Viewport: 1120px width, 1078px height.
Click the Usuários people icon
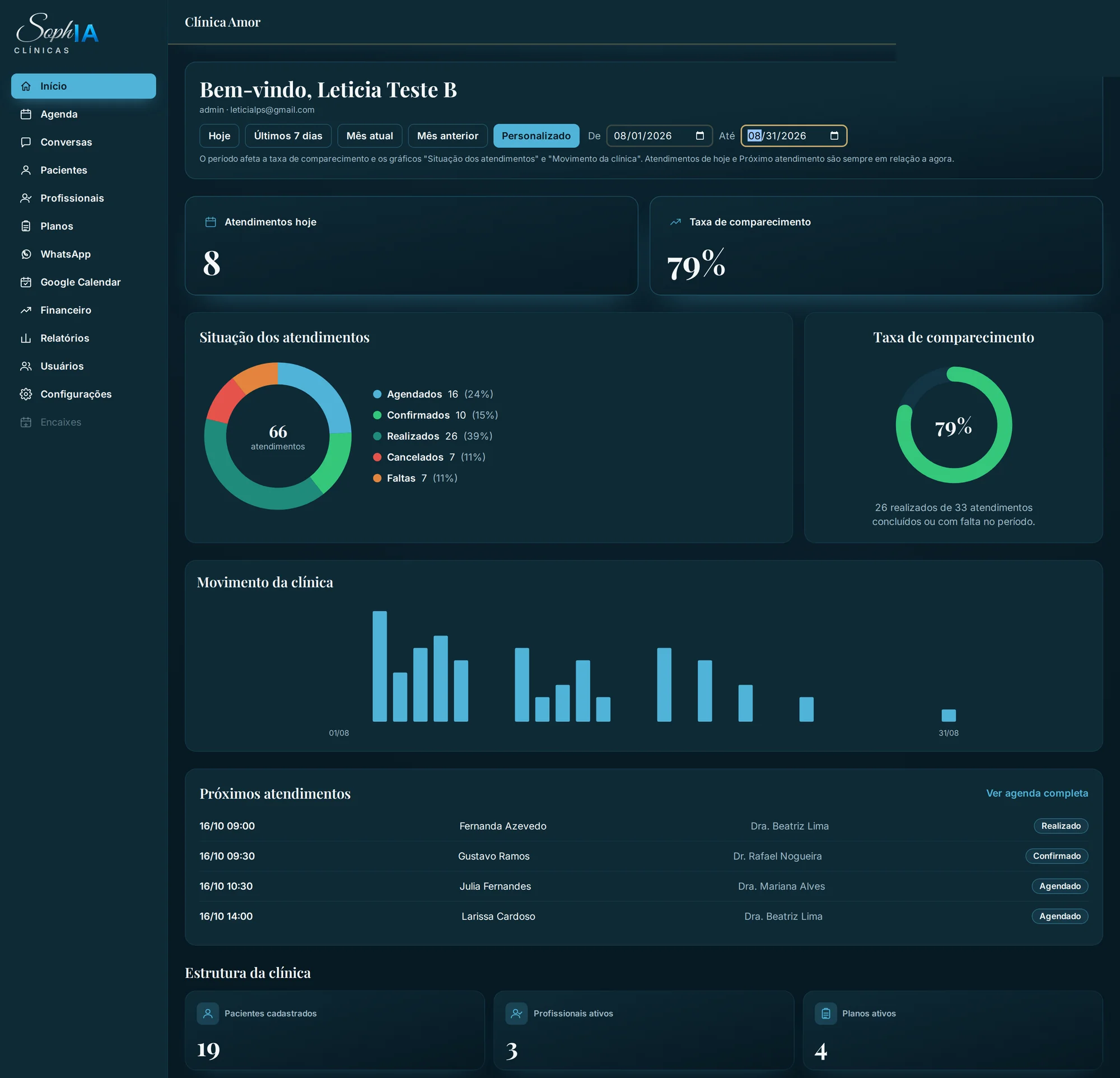tap(26, 366)
